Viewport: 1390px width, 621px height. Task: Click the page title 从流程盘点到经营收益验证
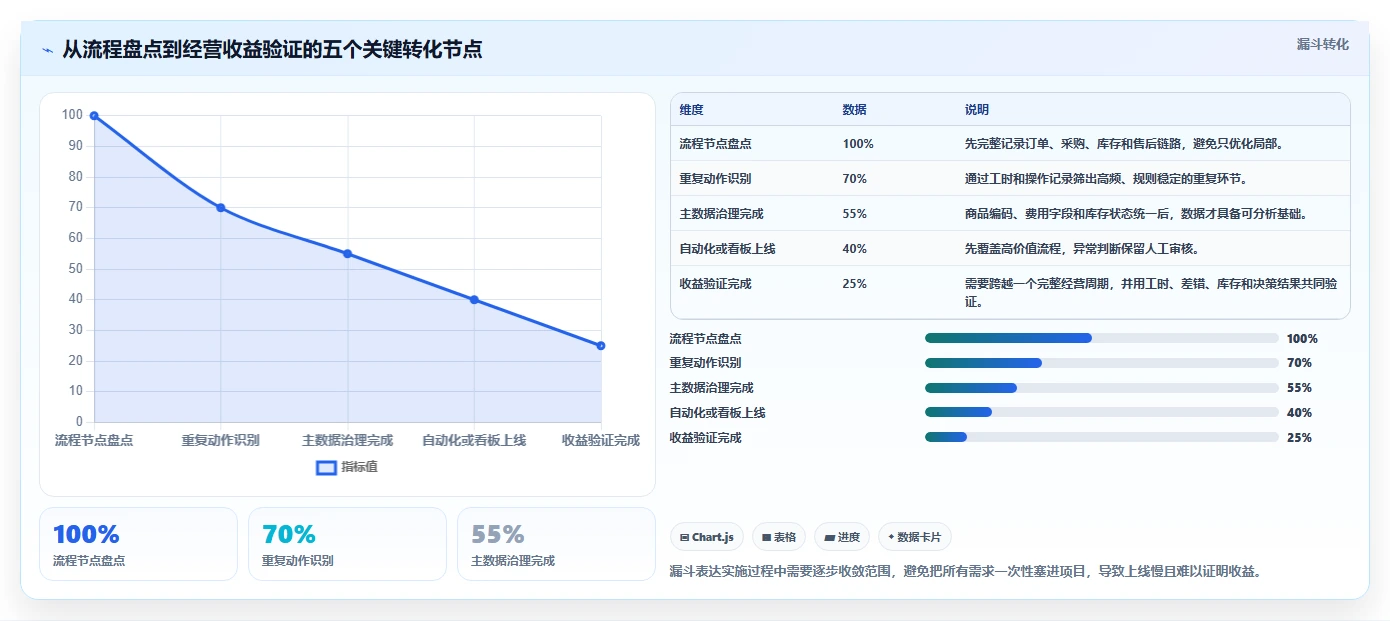coord(272,50)
